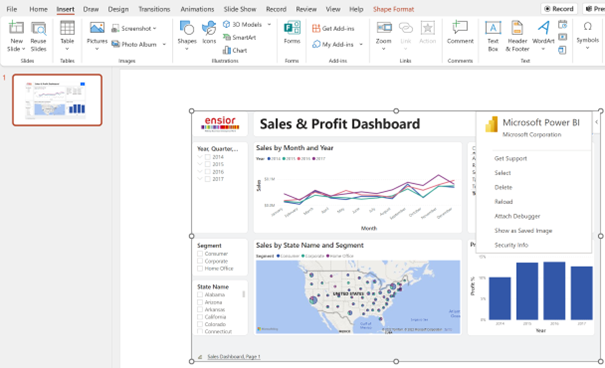Click the Record button

[x=559, y=9]
